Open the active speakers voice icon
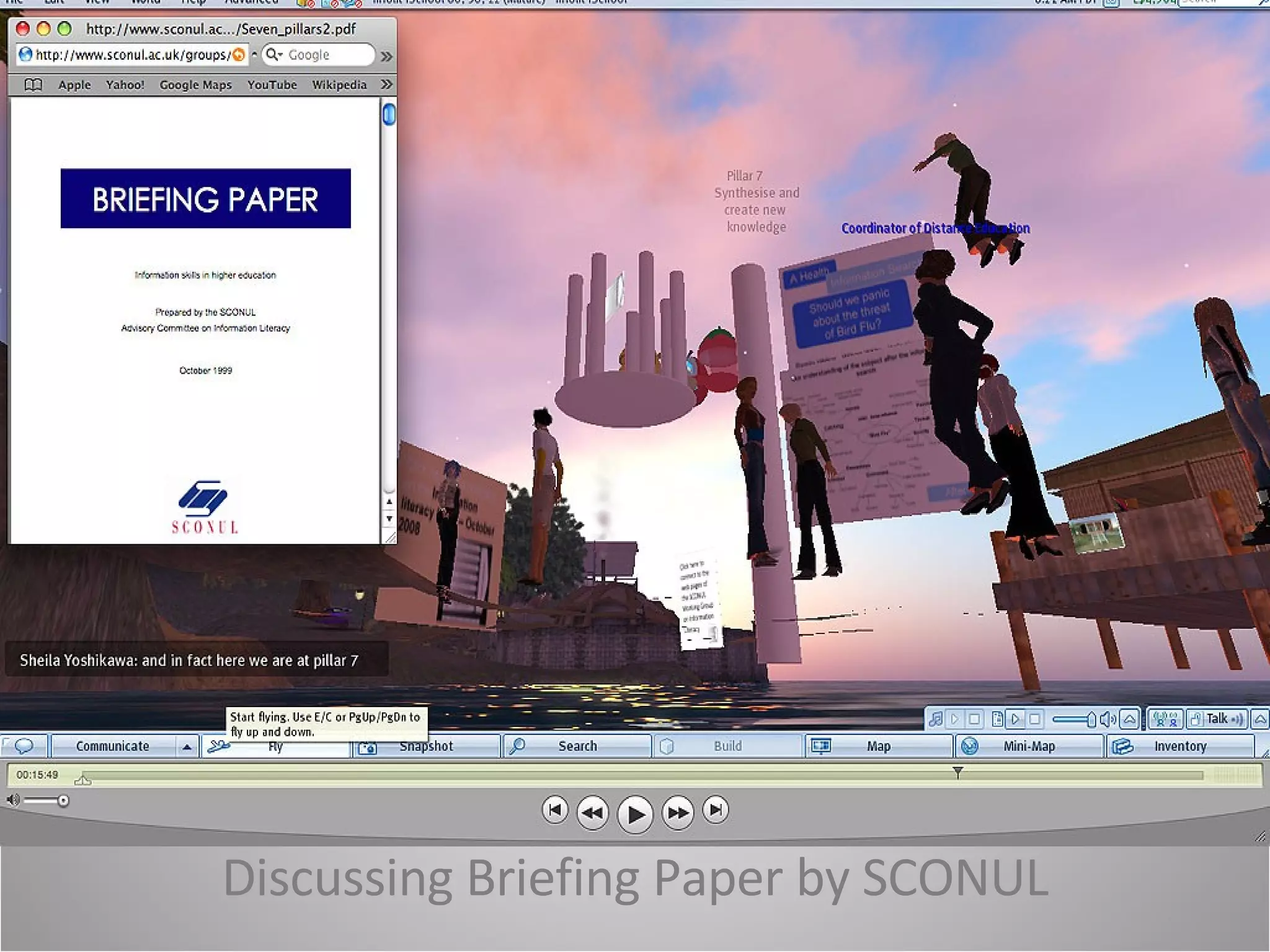The height and width of the screenshot is (952, 1270). coord(1165,719)
